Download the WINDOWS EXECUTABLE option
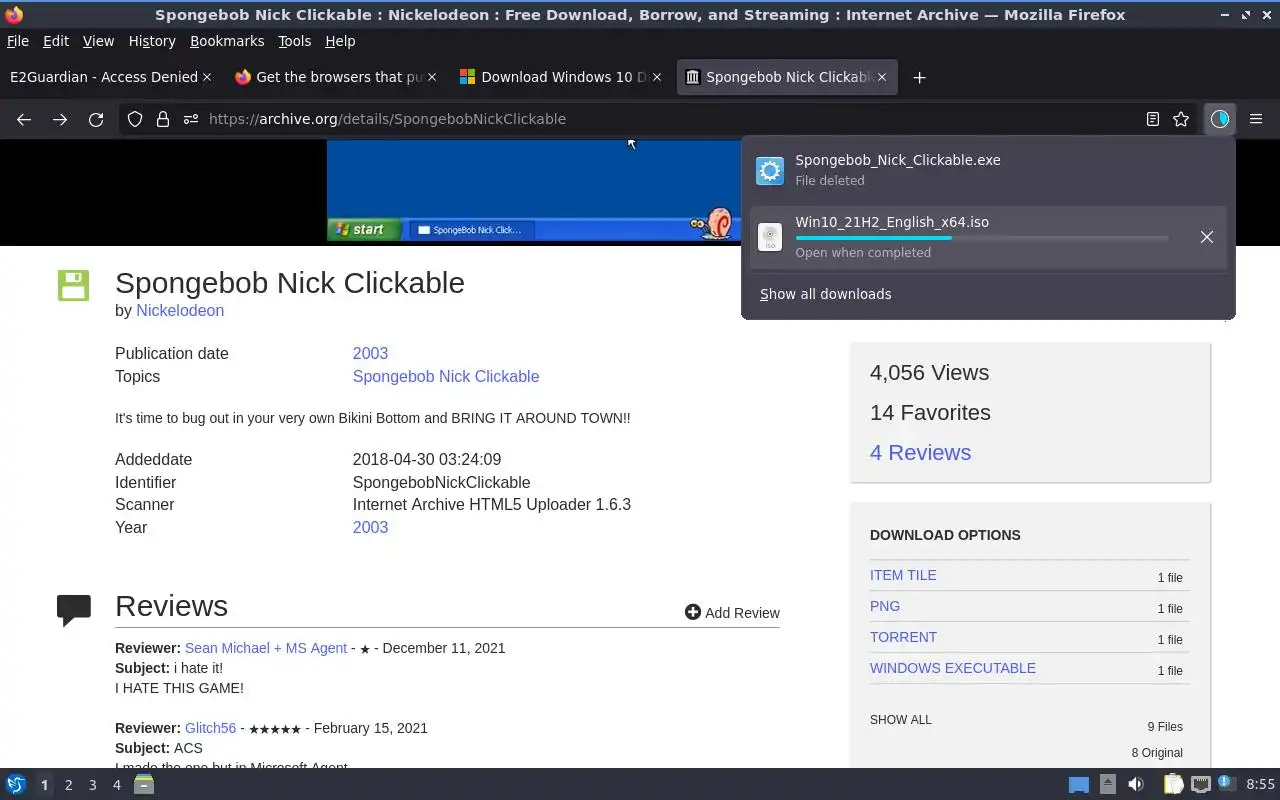 click(x=953, y=668)
